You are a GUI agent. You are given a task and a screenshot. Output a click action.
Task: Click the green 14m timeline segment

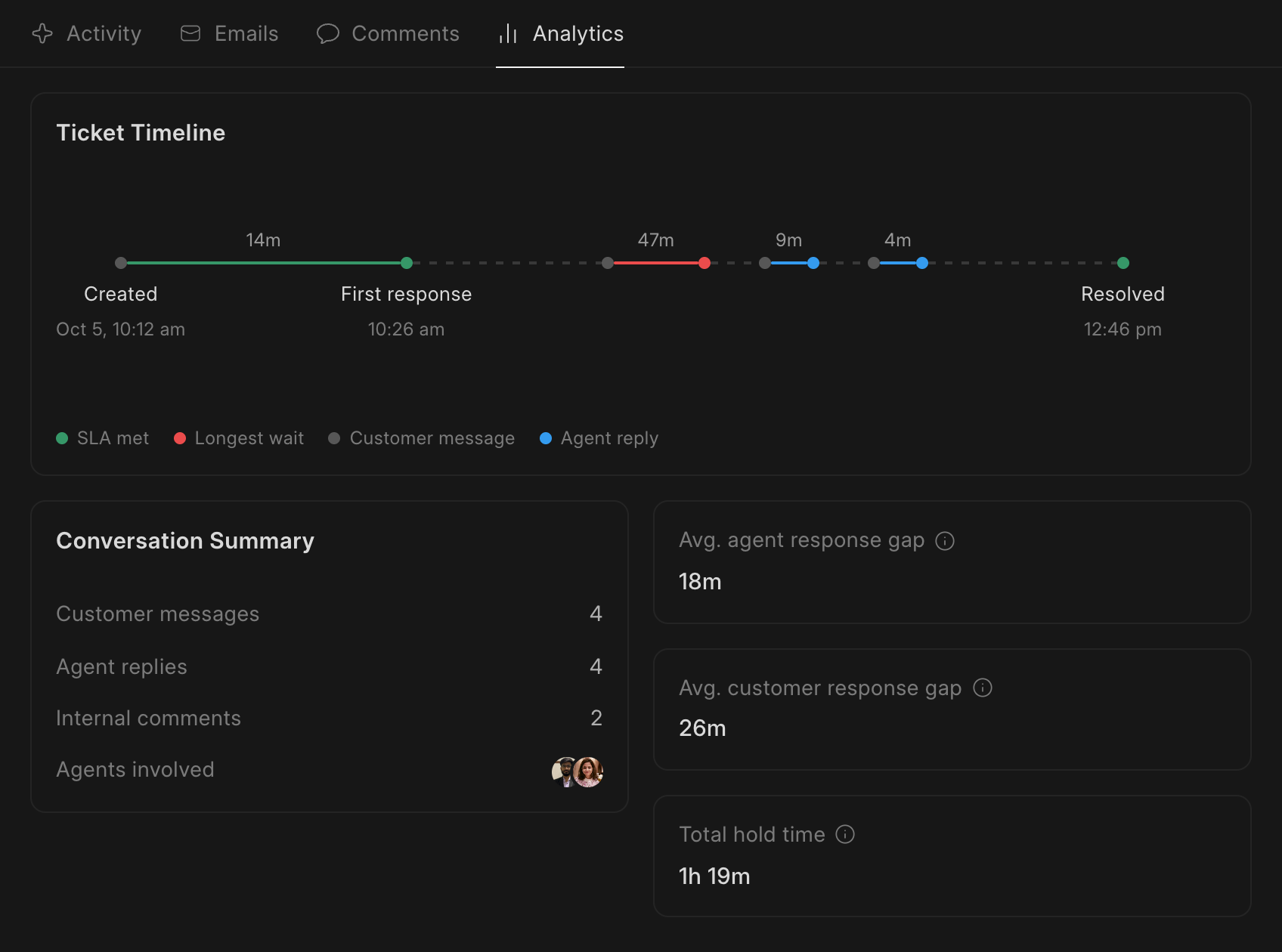(264, 263)
